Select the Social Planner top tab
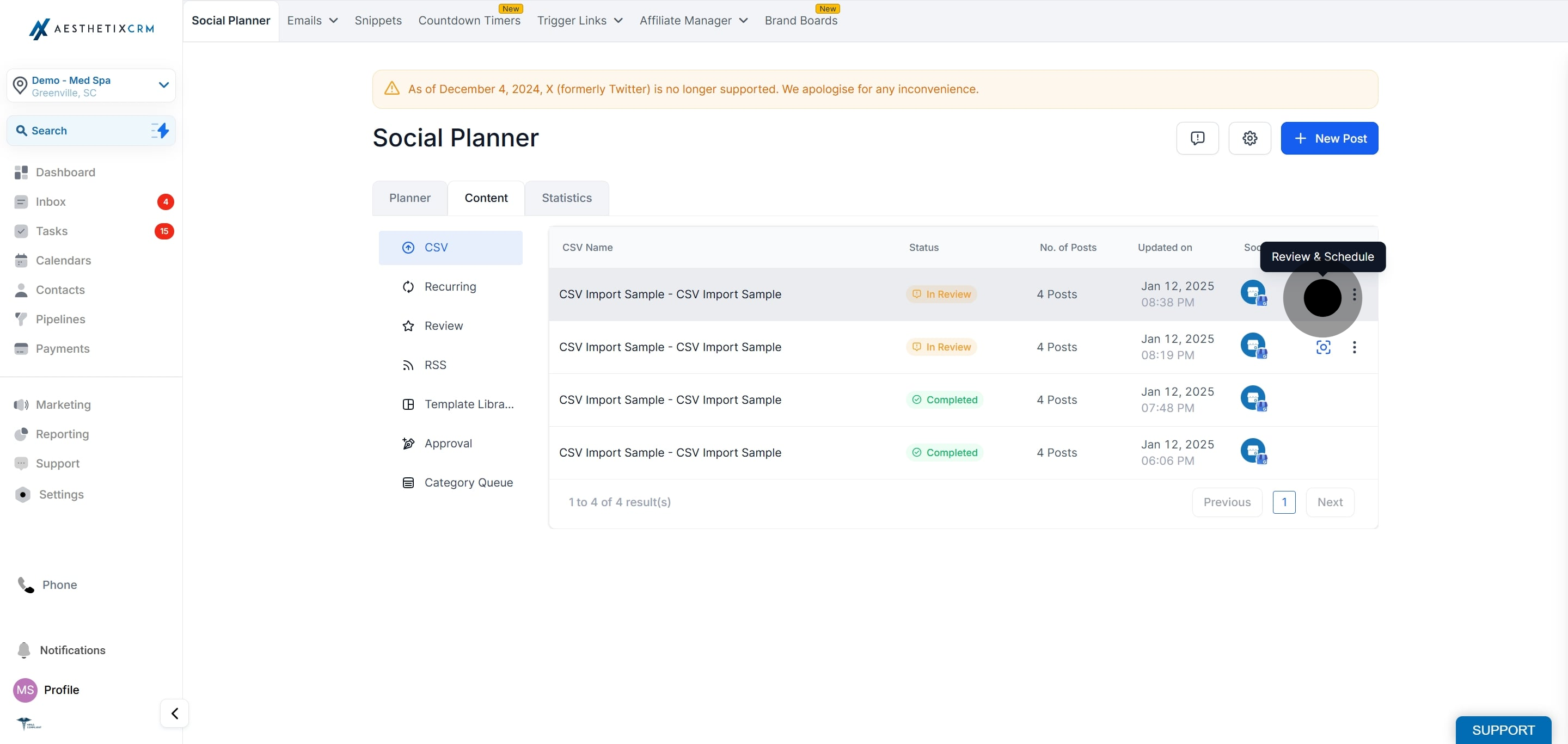The height and width of the screenshot is (744, 1568). pyautogui.click(x=231, y=21)
